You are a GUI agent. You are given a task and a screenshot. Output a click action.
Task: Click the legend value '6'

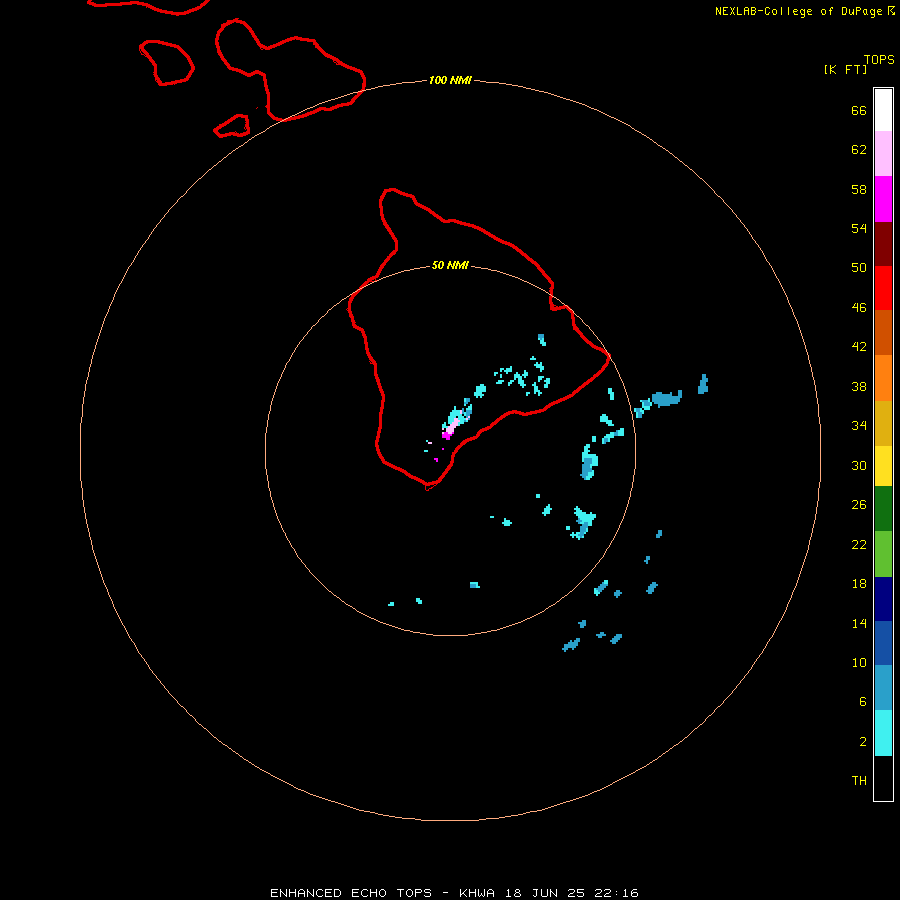[x=863, y=702]
